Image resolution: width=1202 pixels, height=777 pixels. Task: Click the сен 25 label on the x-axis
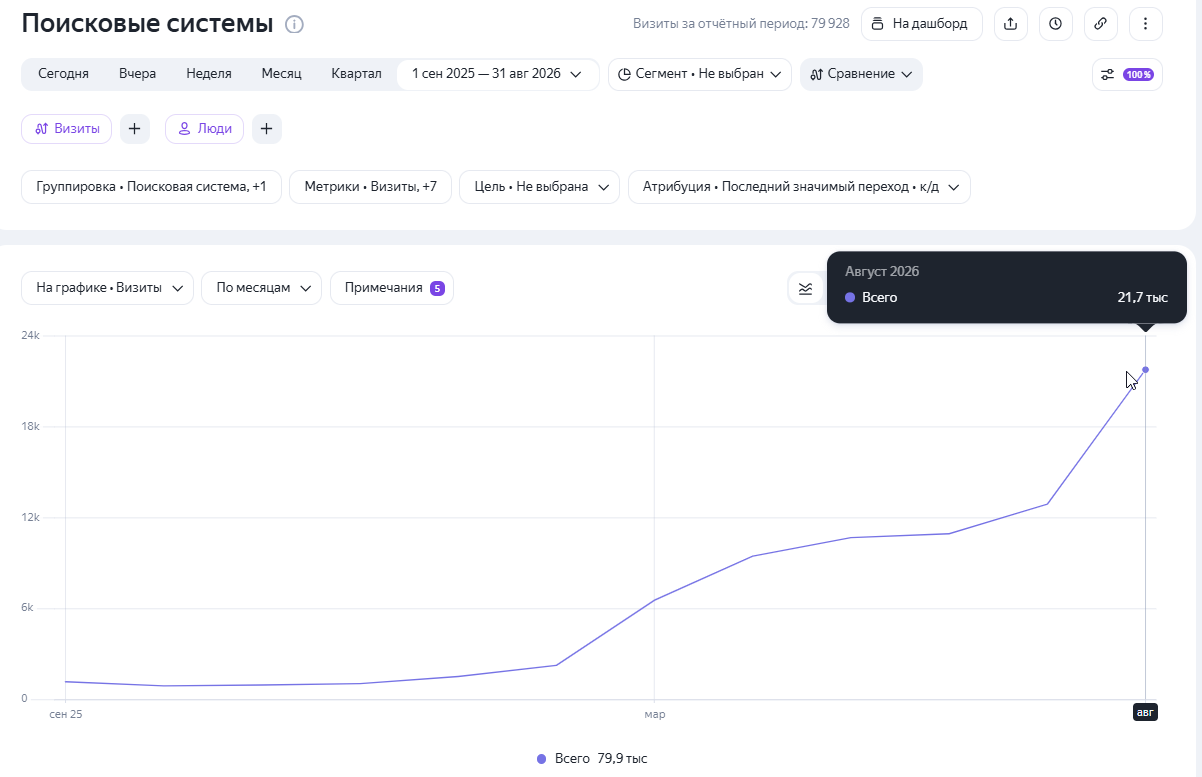click(66, 715)
